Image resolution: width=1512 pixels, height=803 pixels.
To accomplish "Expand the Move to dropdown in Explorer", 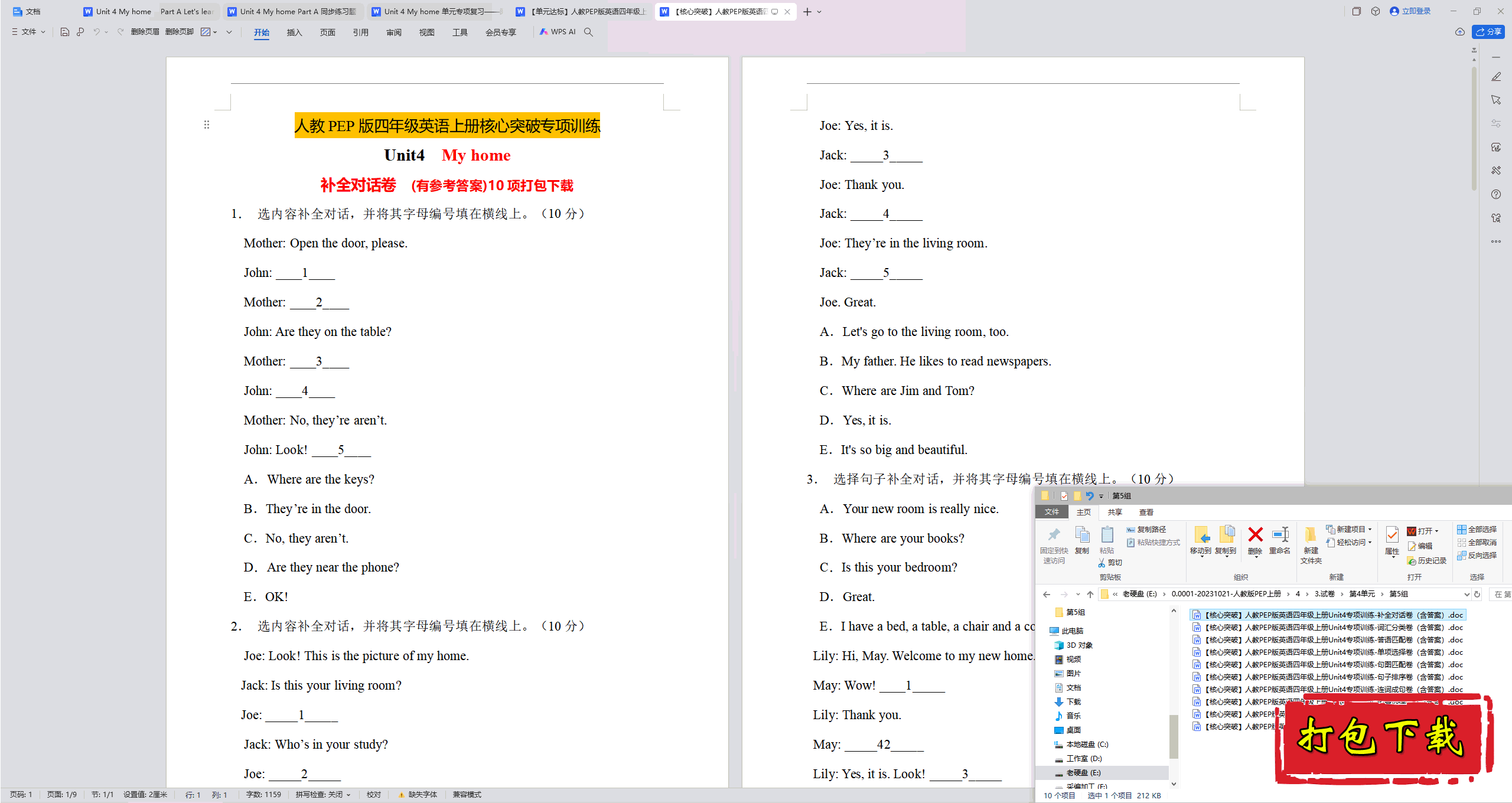I will click(x=1201, y=556).
